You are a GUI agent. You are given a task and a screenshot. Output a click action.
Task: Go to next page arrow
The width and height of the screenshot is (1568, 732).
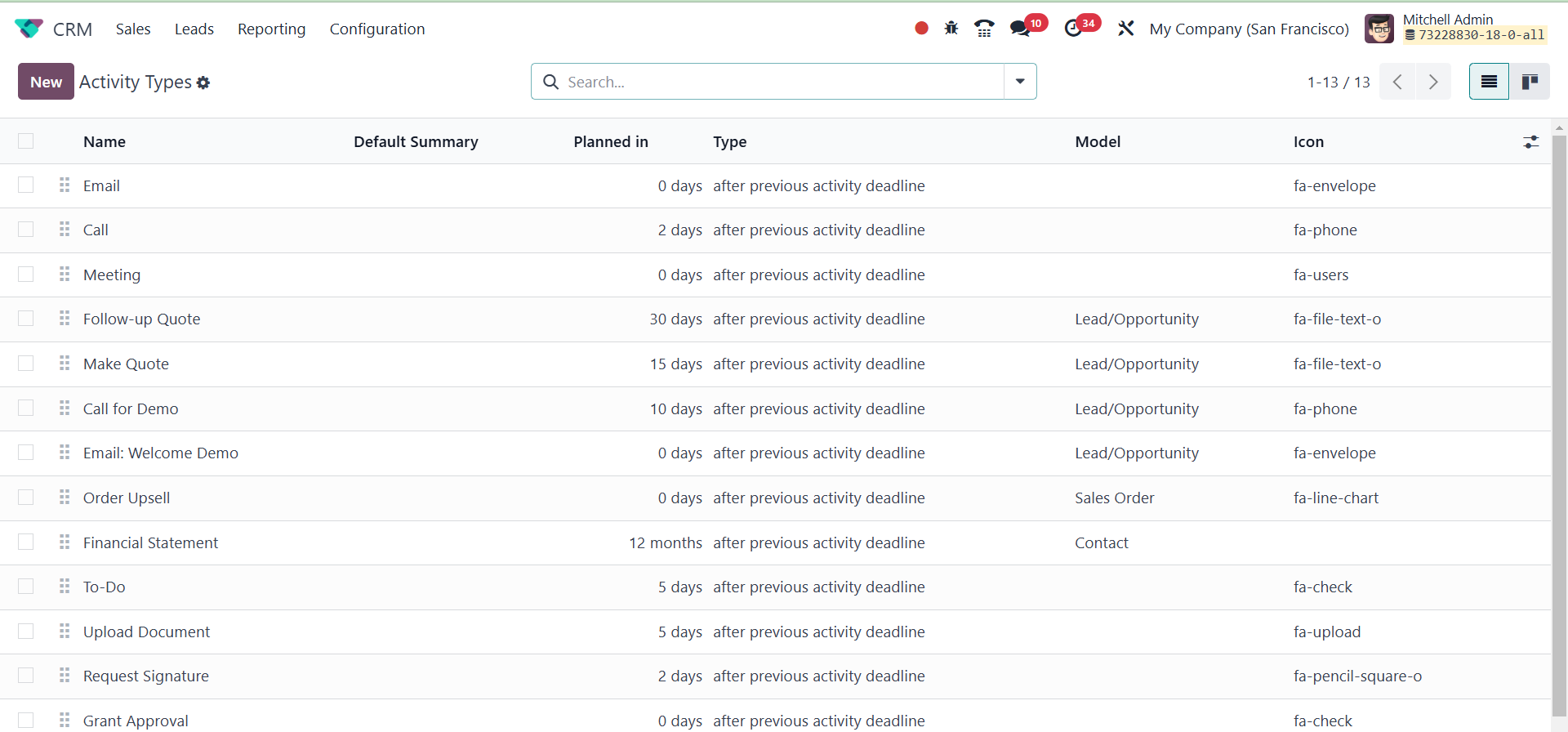click(x=1433, y=82)
